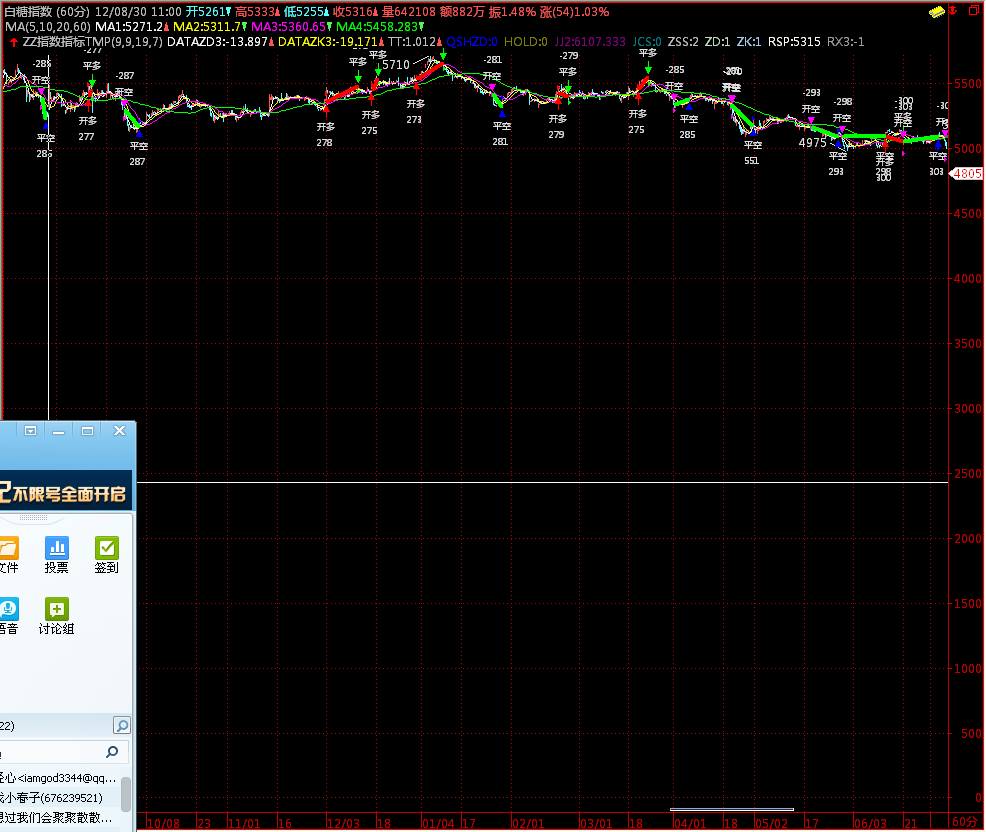Click the yellow gold bar icon
This screenshot has height=832, width=986.
[937, 11]
